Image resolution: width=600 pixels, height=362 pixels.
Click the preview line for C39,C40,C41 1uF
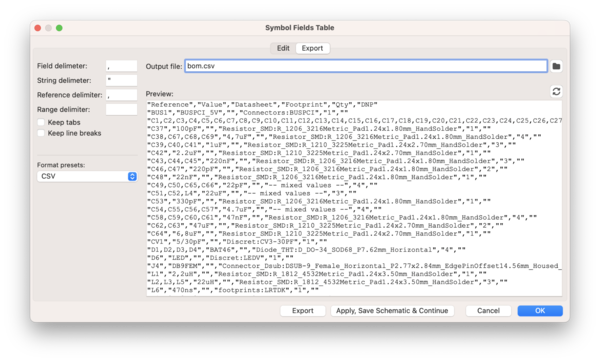pyautogui.click(x=332, y=145)
